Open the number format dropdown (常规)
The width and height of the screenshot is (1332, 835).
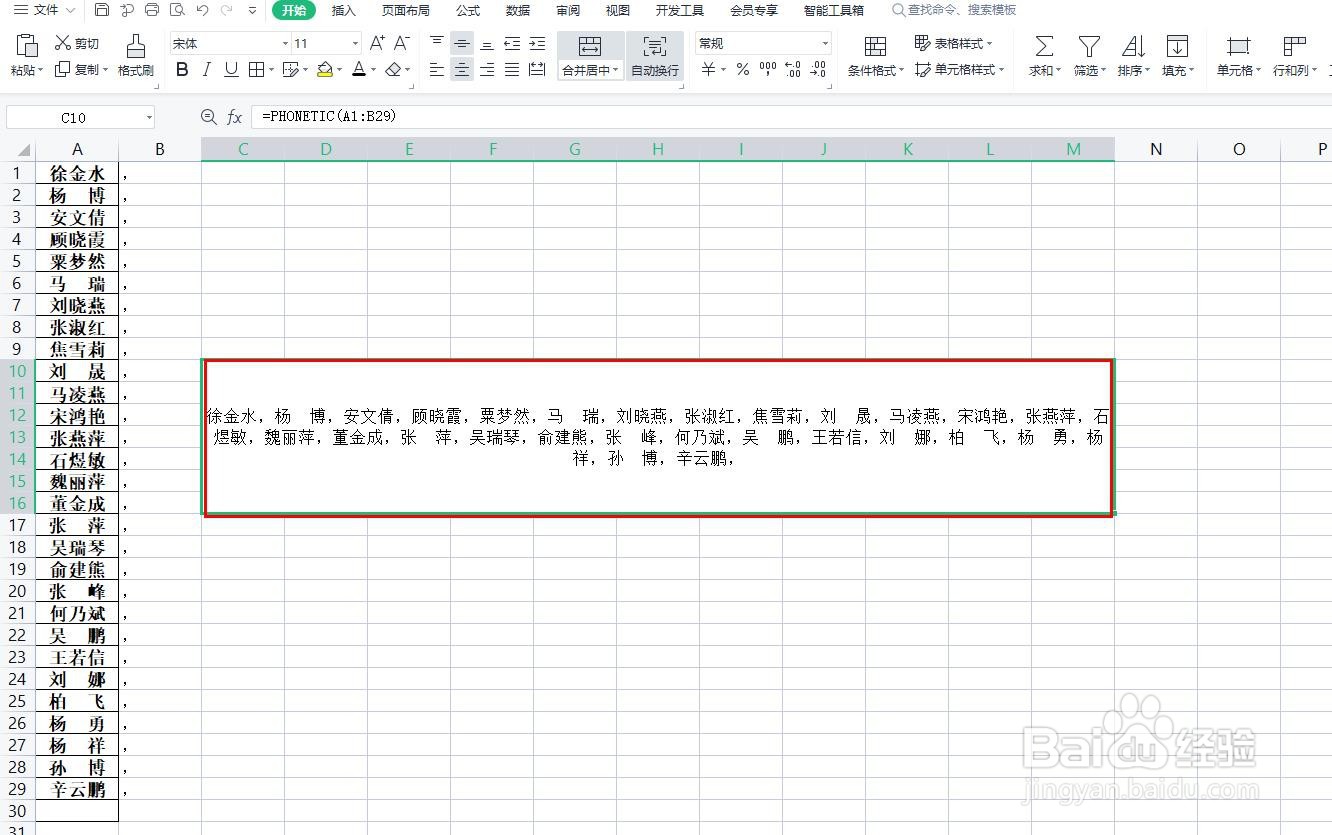825,43
